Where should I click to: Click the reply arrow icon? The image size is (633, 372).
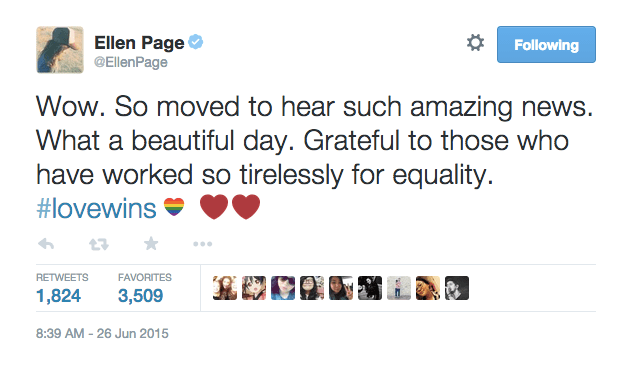tap(46, 244)
